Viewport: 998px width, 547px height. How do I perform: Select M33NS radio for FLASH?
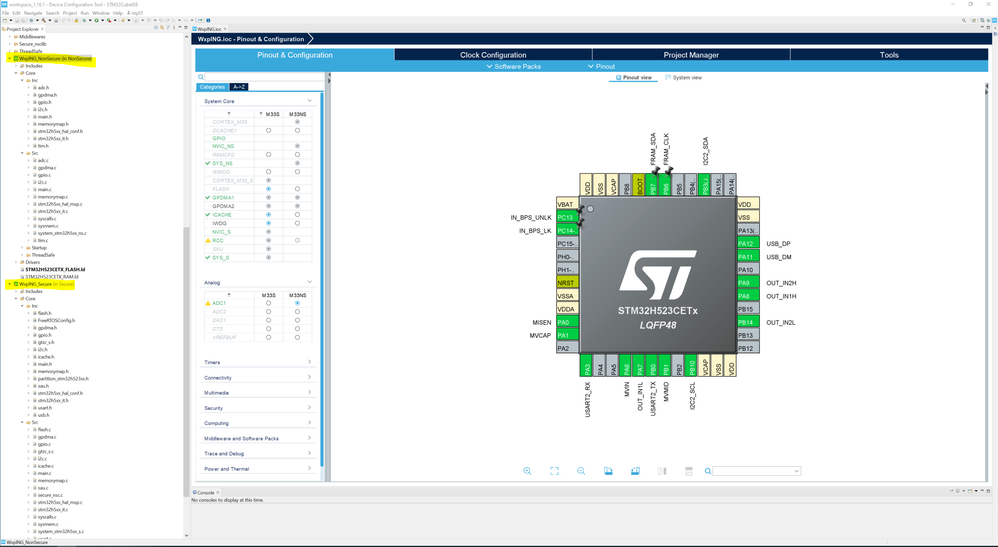pos(297,189)
